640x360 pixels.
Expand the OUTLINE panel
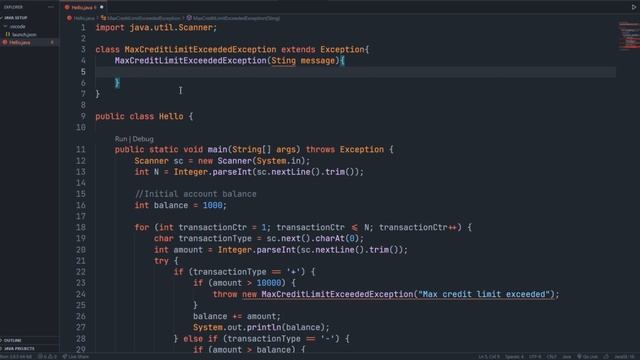(x=12, y=340)
